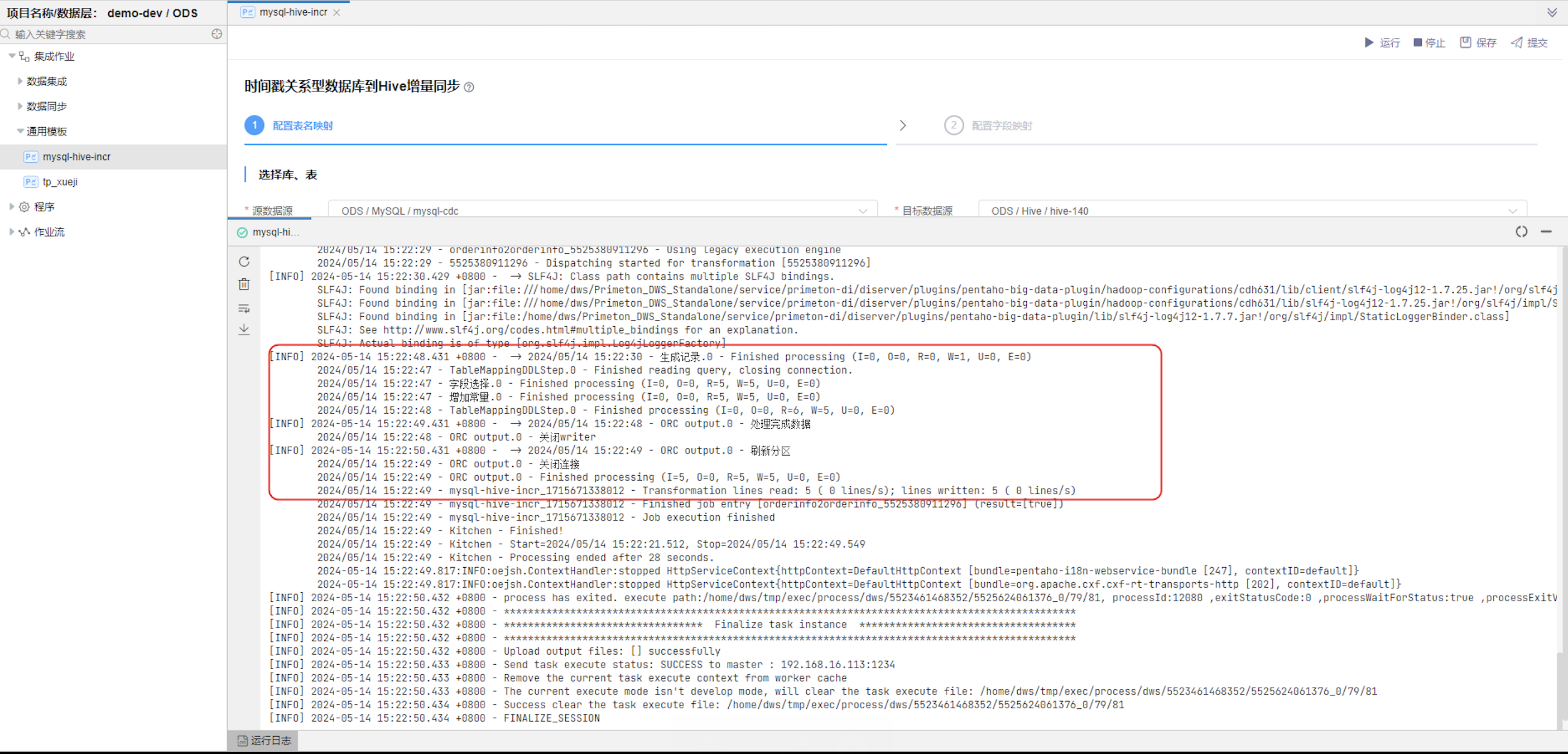Click help icon next to page title

coord(469,87)
